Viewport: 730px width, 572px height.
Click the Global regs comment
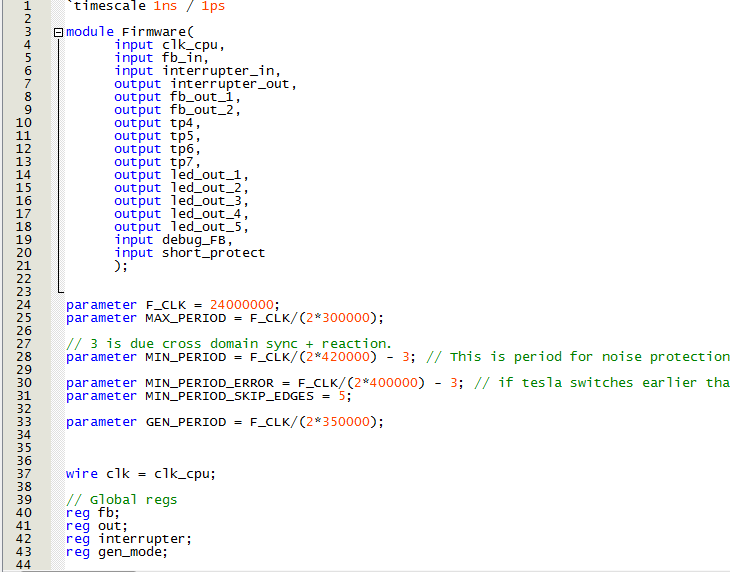pos(121,500)
